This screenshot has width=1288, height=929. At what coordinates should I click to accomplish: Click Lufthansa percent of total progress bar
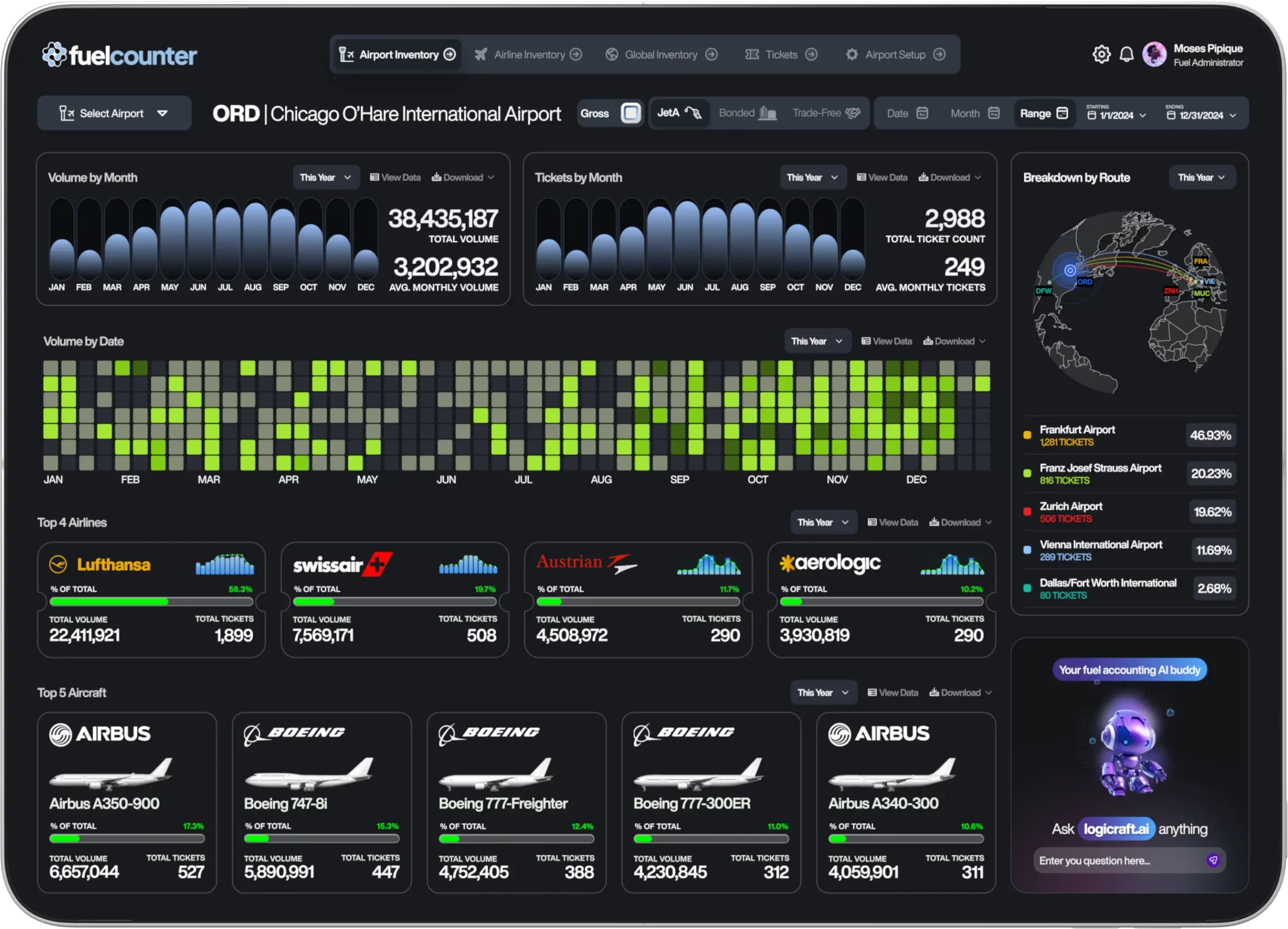click(151, 602)
